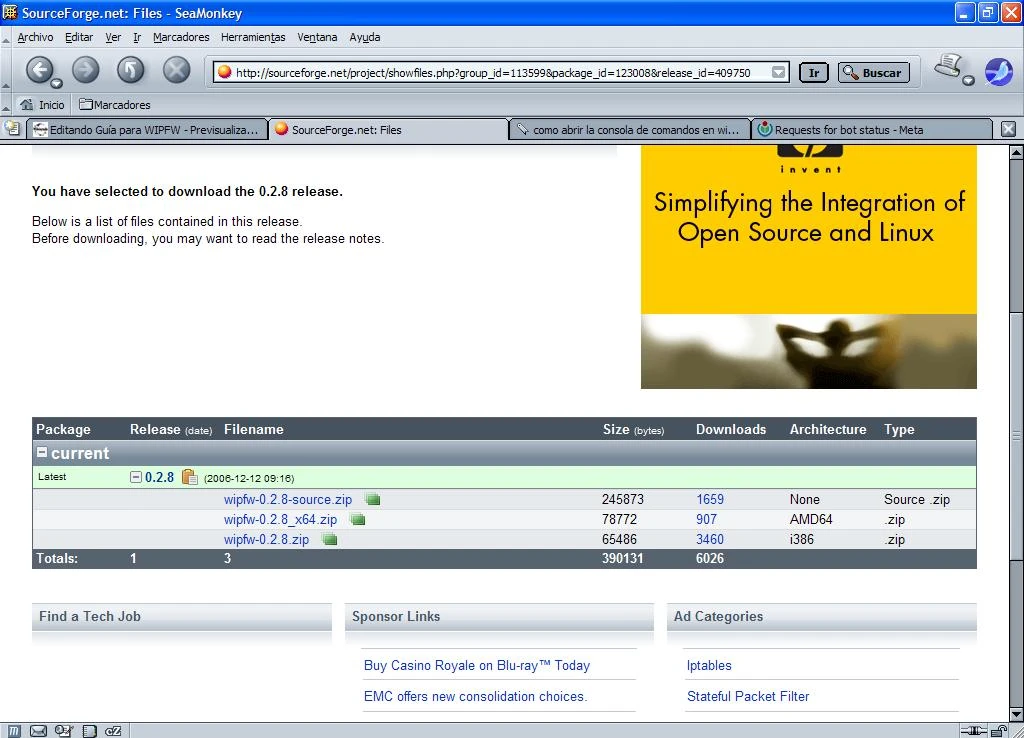
Task: Open Address Book from the status bar icon
Action: point(89,731)
